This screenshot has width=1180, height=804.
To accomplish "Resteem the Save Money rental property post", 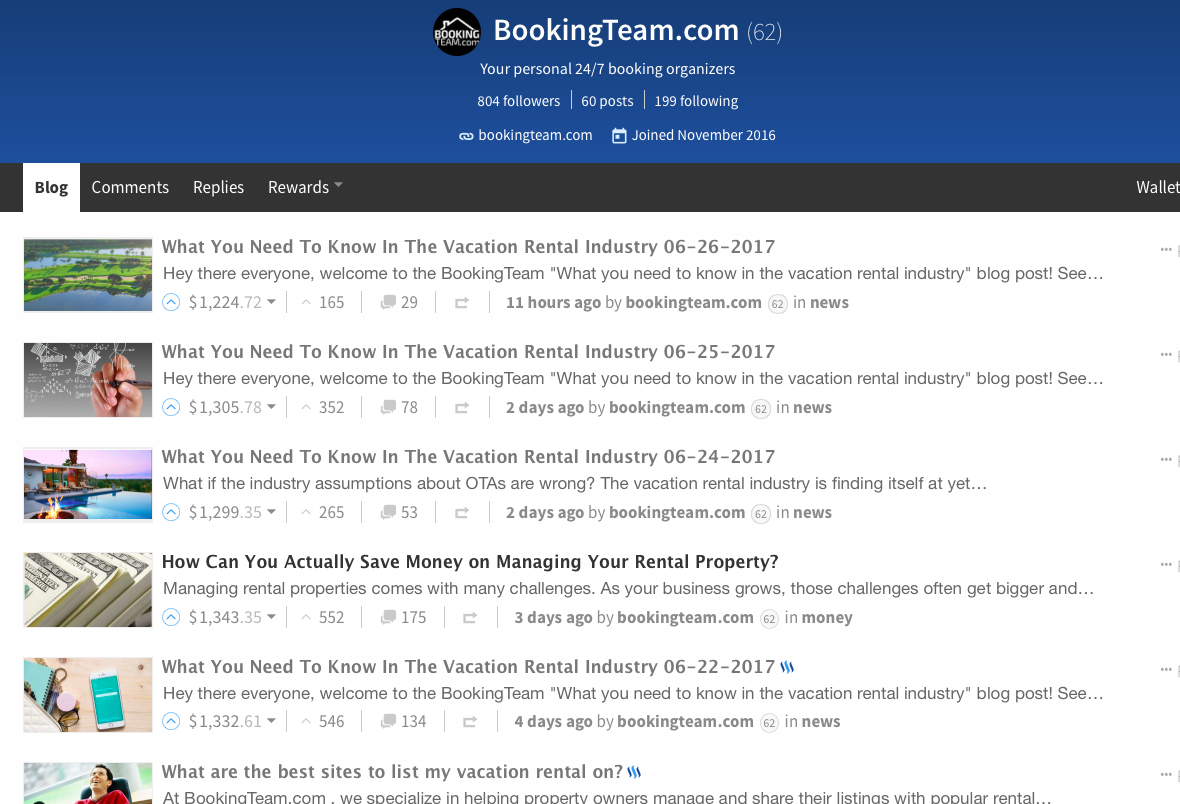I will pos(470,617).
